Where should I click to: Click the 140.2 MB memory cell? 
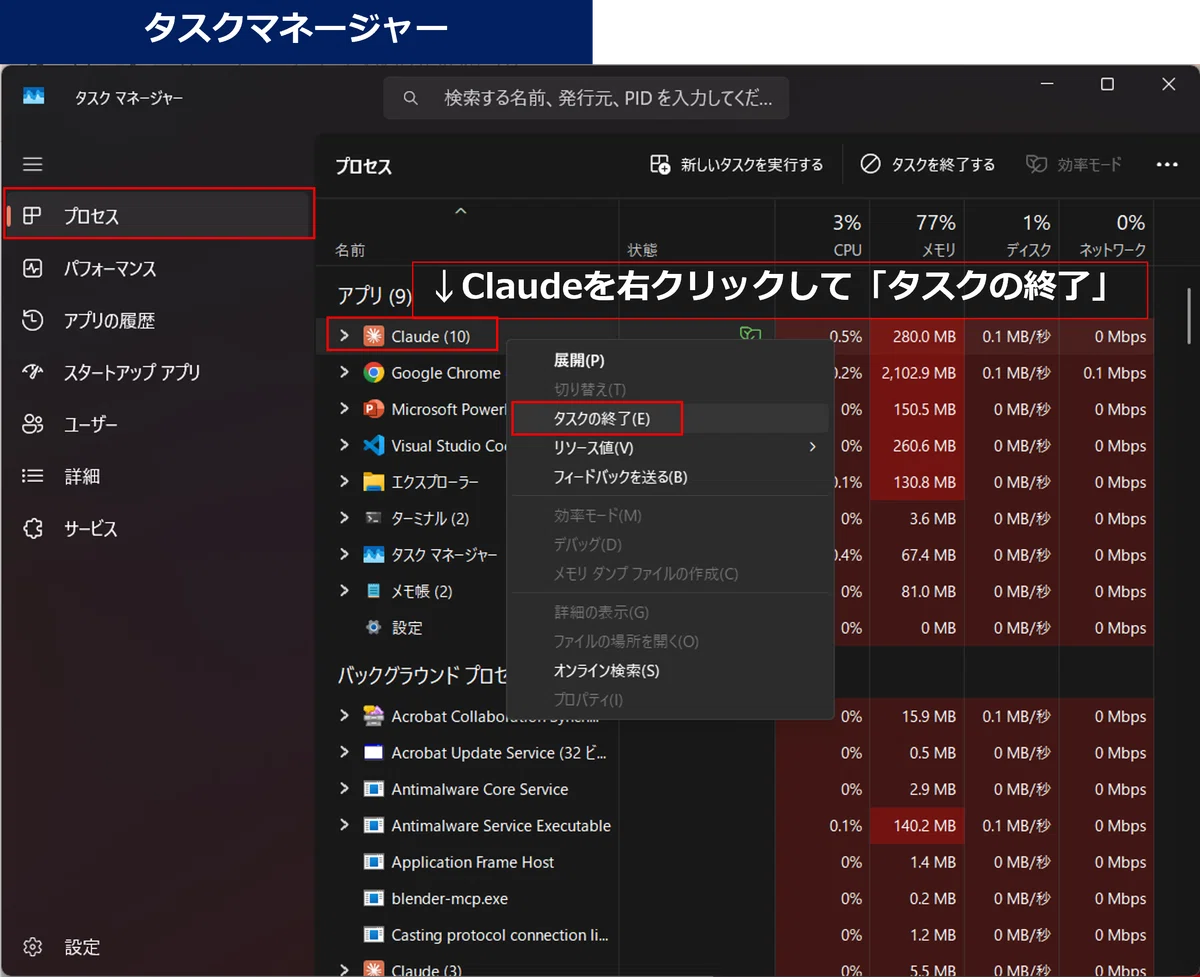tap(917, 825)
